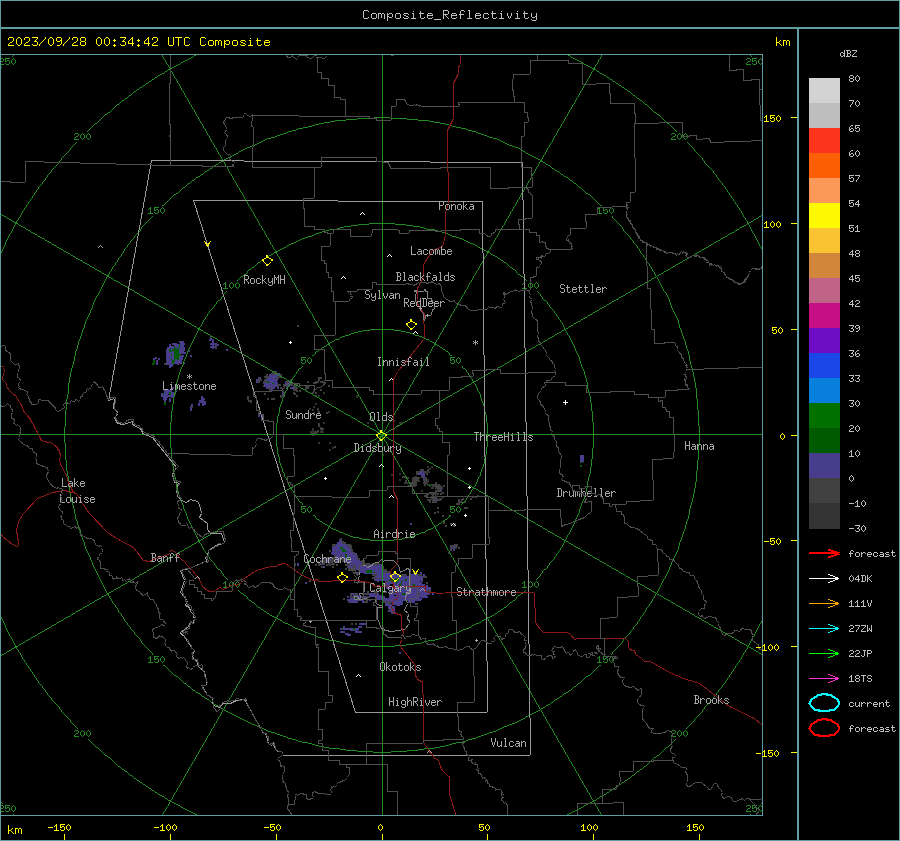Viewport: 900px width, 841px height.
Task: Click the yellow diamond marker south of Cochrane
Action: pyautogui.click(x=343, y=578)
